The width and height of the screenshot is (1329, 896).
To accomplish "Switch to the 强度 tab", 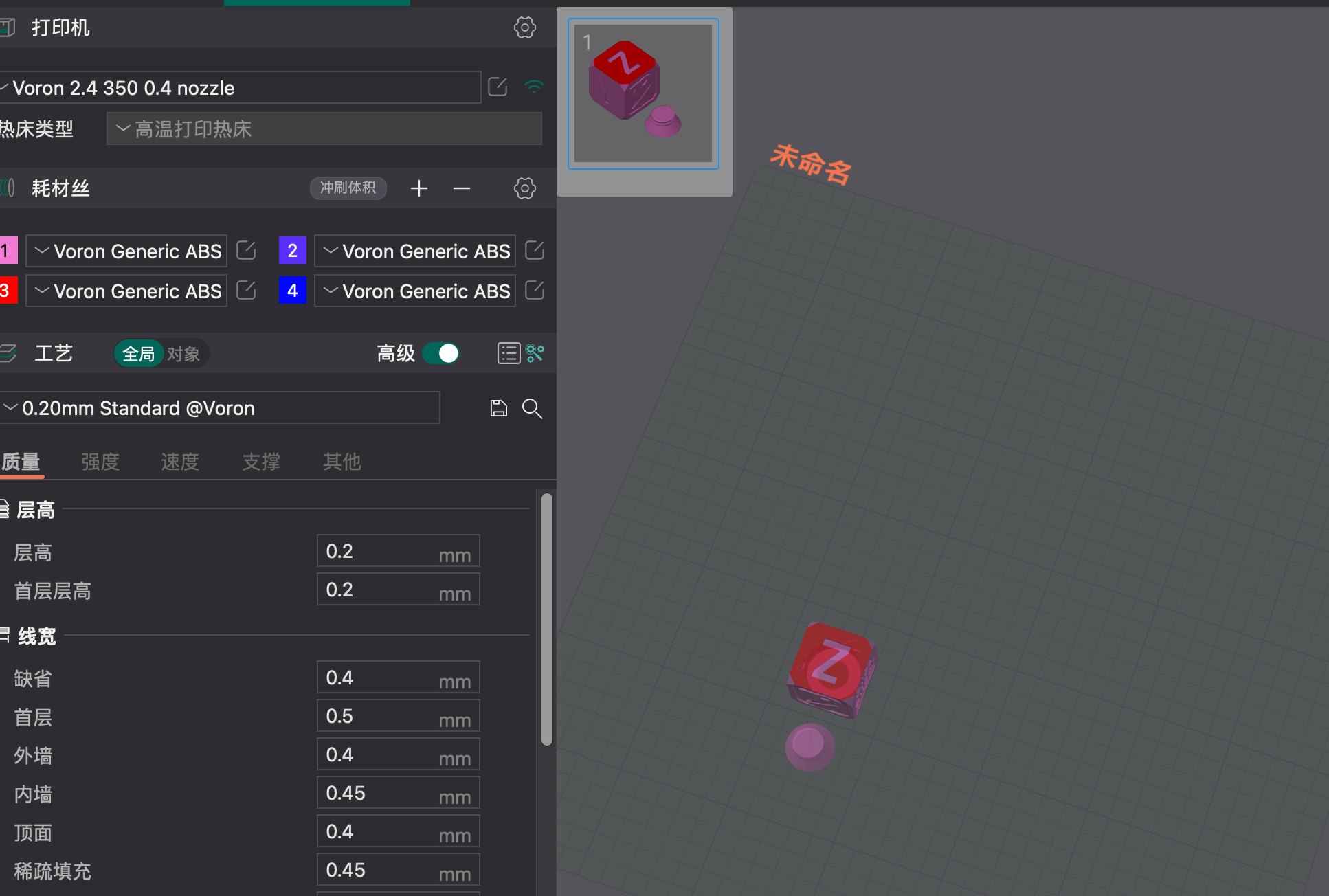I will click(x=100, y=462).
